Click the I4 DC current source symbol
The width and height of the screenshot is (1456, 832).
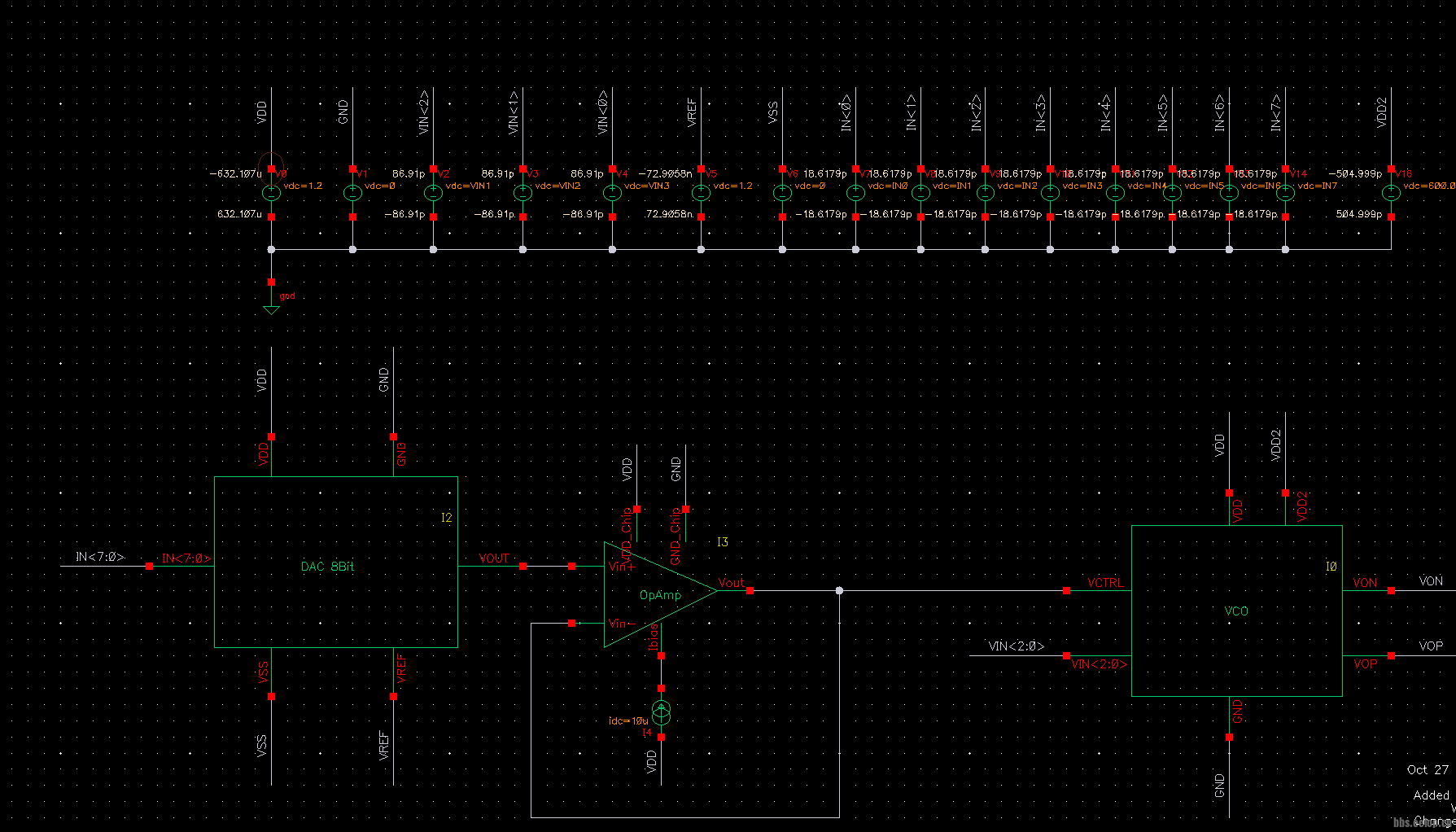tap(661, 713)
